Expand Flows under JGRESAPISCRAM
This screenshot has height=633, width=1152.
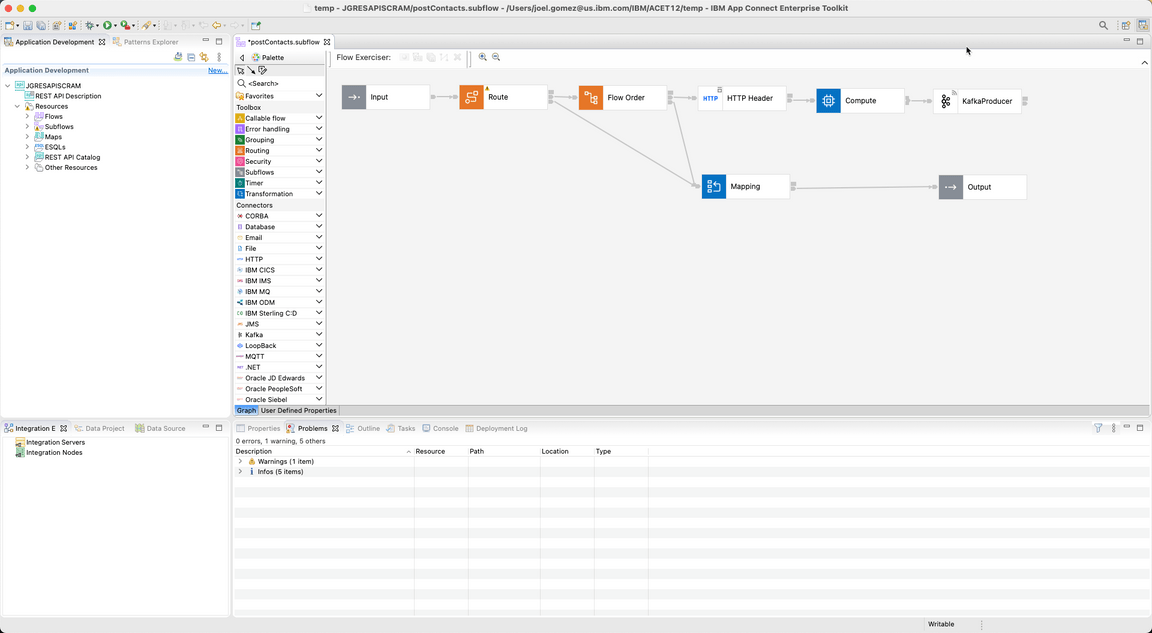coord(27,116)
